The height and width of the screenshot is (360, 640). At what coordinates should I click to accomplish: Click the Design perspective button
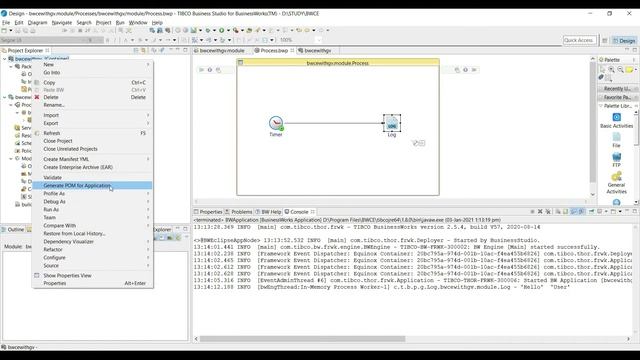tap(624, 40)
